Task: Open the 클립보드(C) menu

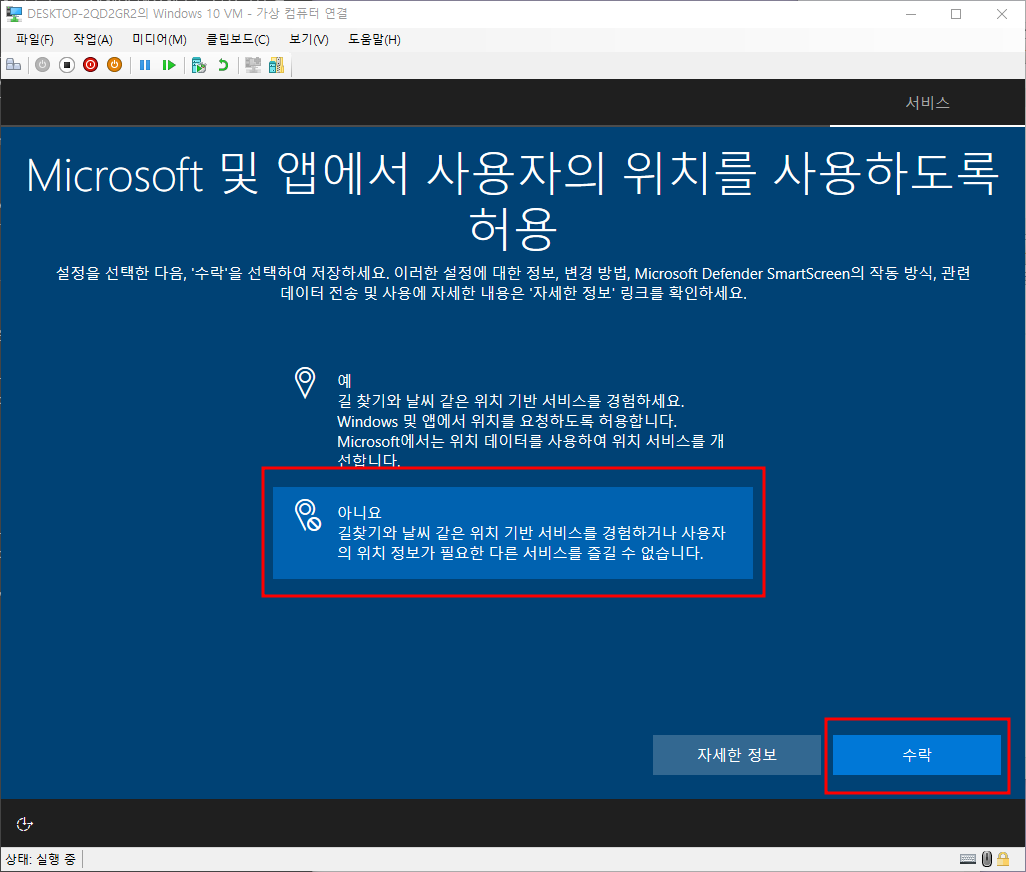Action: 238,39
